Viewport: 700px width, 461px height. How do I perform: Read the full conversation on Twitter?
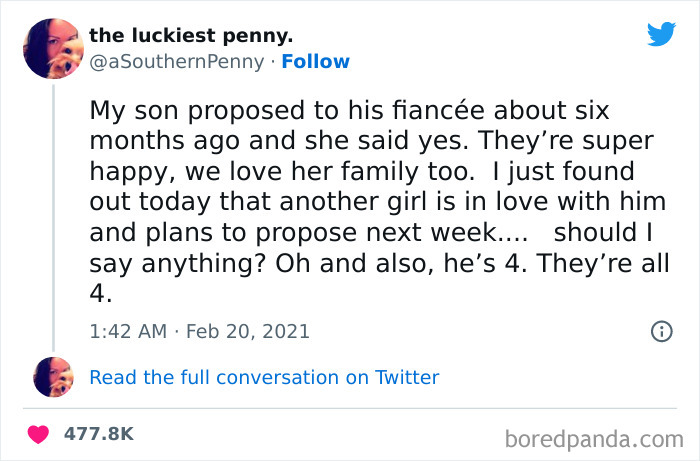264,377
